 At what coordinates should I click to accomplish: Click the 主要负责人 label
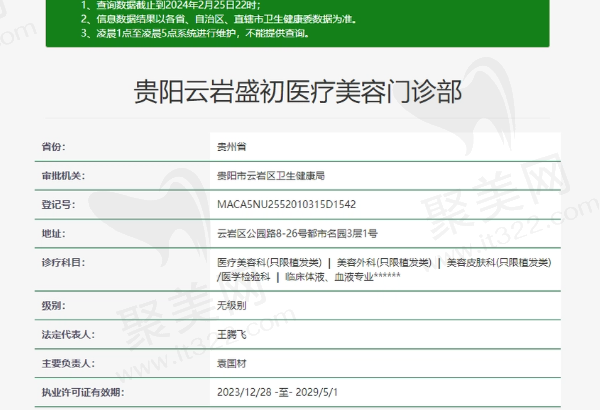tap(68, 364)
